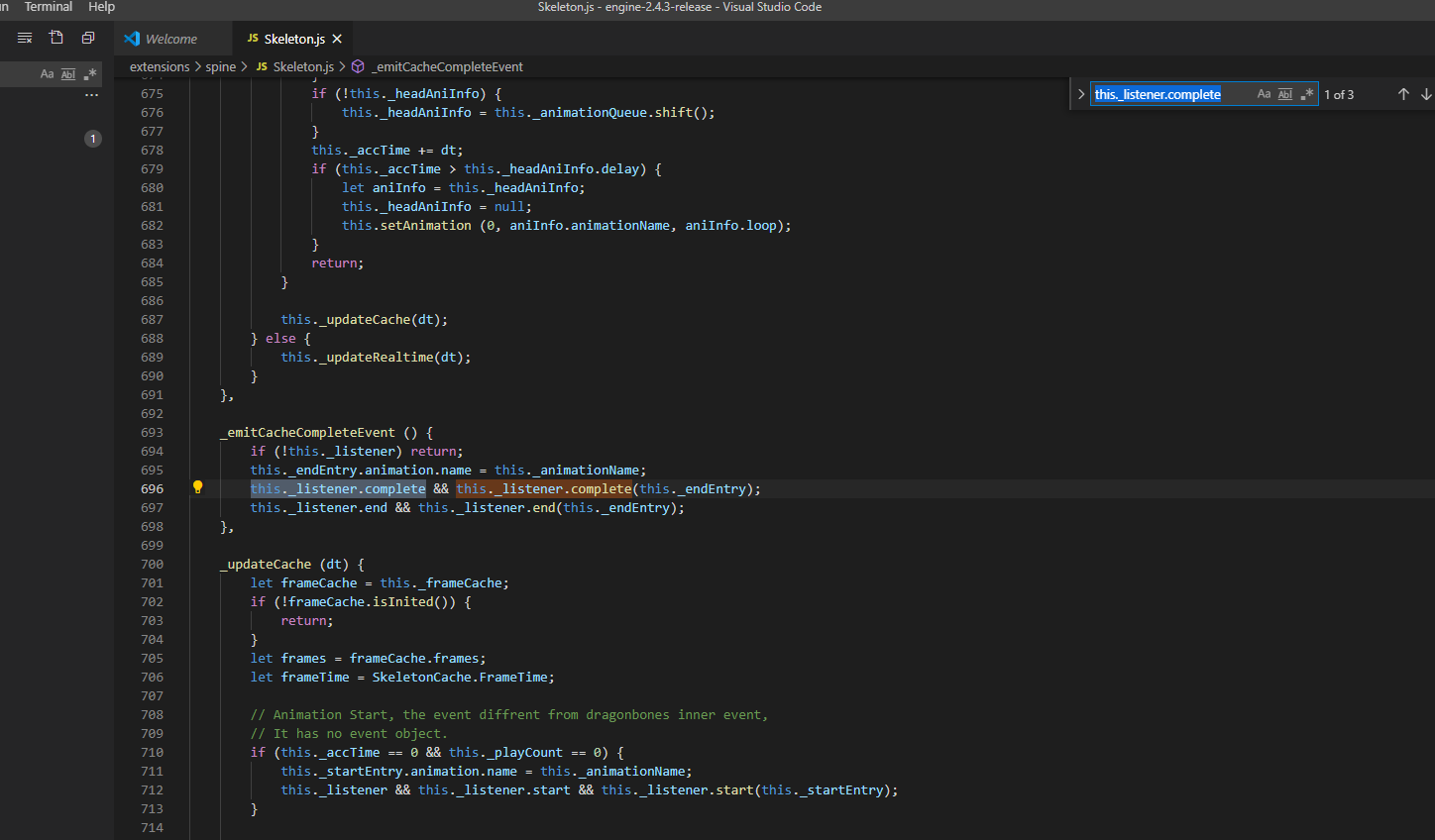Toggle Match Whole Word in the find widget

(1285, 94)
